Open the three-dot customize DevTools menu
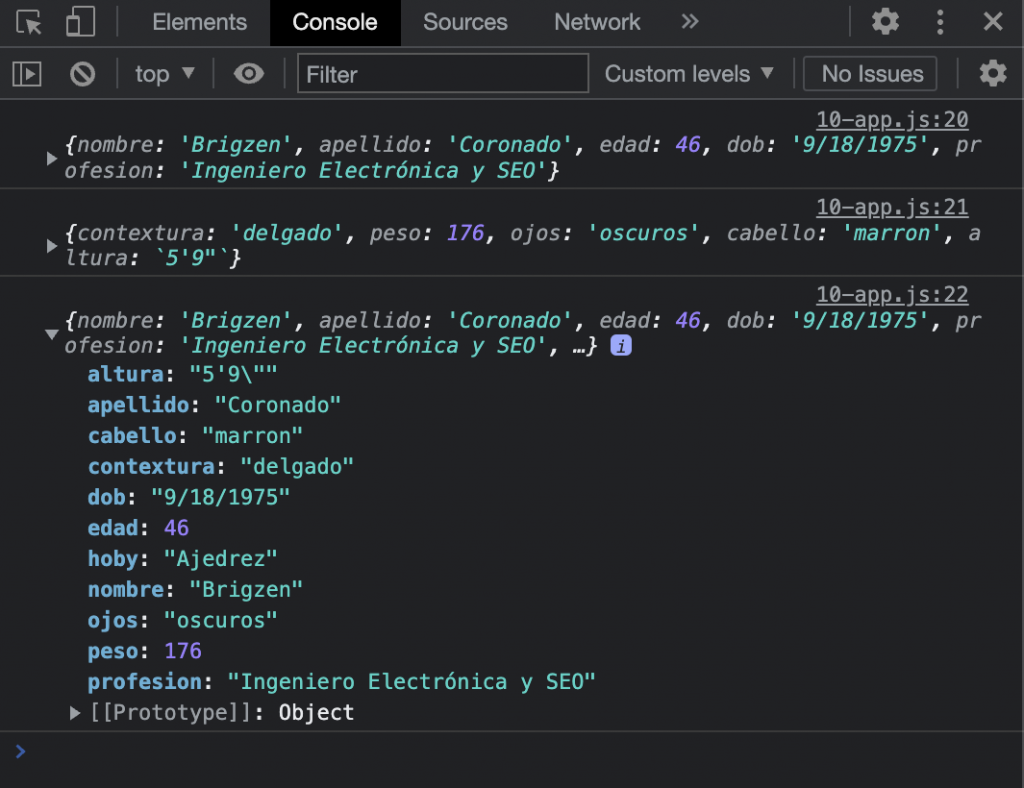Image resolution: width=1024 pixels, height=788 pixels. tap(940, 22)
